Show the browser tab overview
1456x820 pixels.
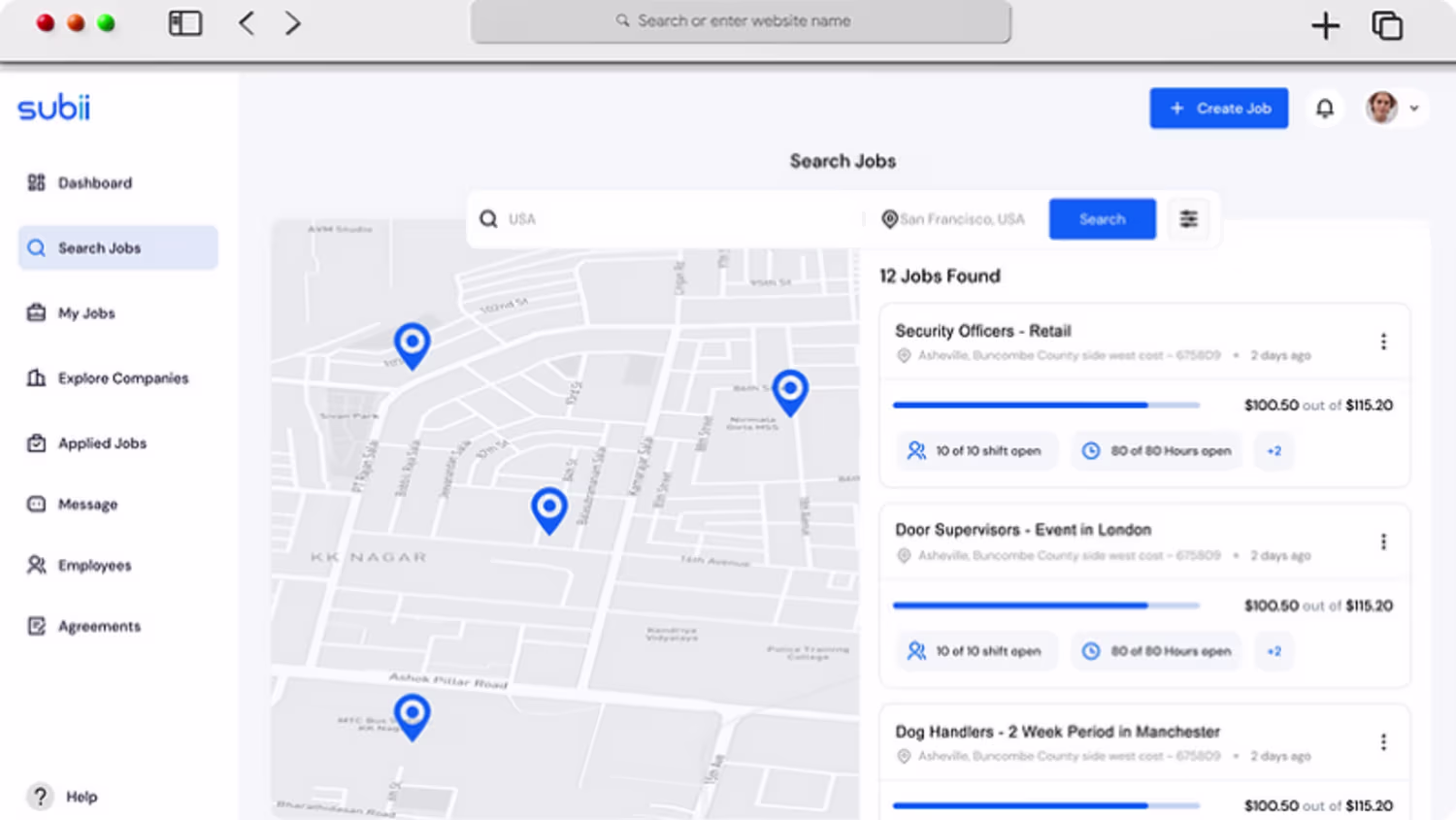pos(1387,25)
